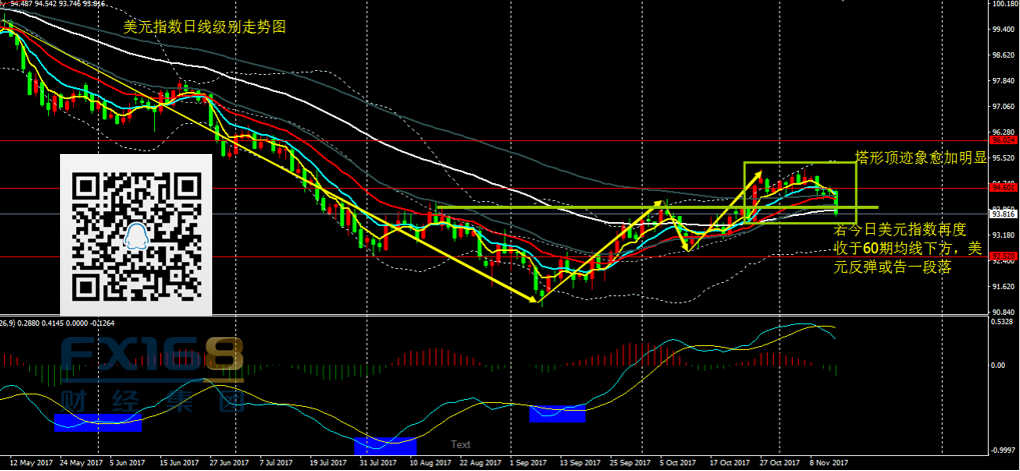
Task: Click the OHLC values at top left
Action: coord(55,5)
